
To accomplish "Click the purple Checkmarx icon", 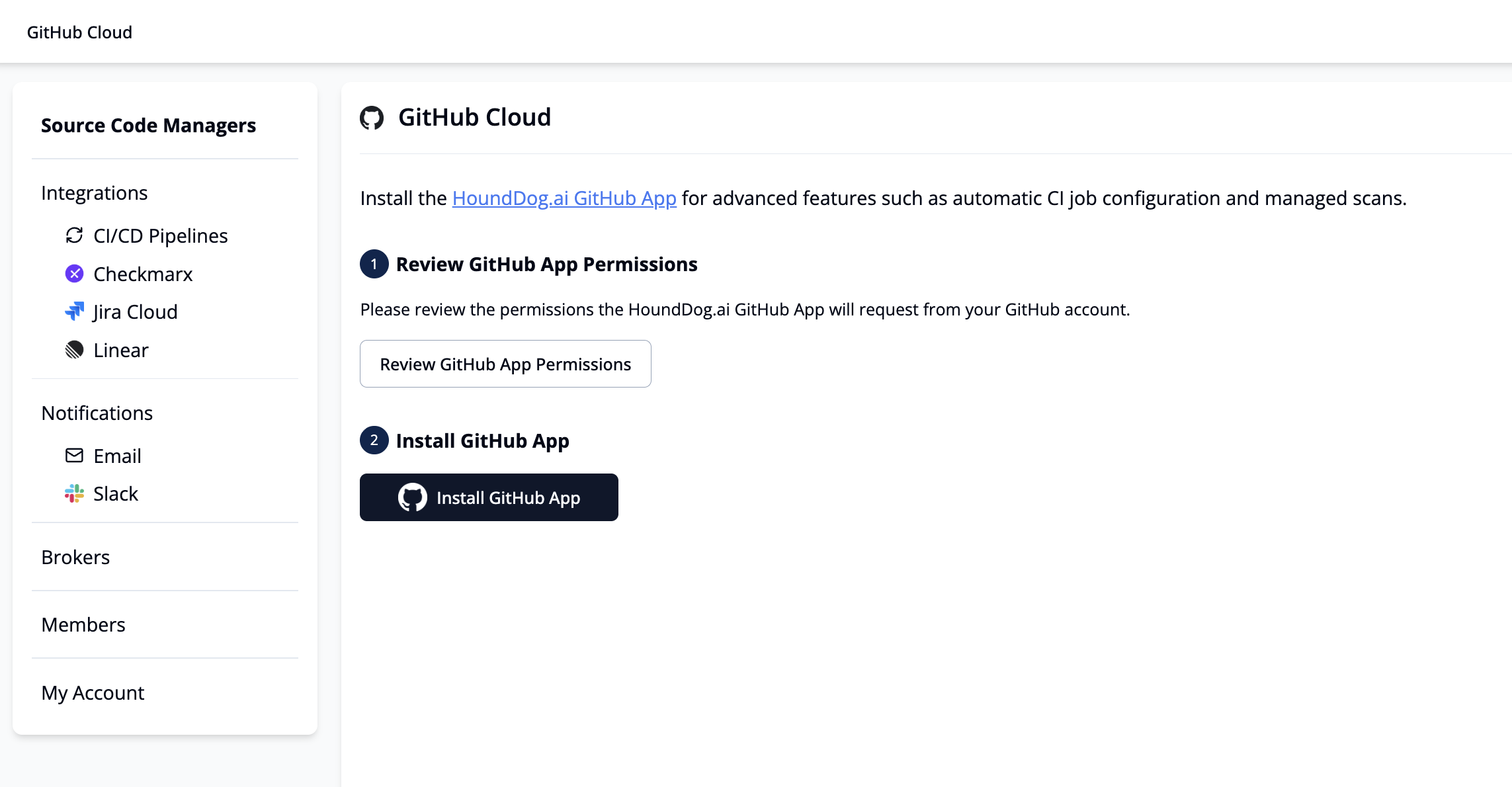I will pos(74,274).
